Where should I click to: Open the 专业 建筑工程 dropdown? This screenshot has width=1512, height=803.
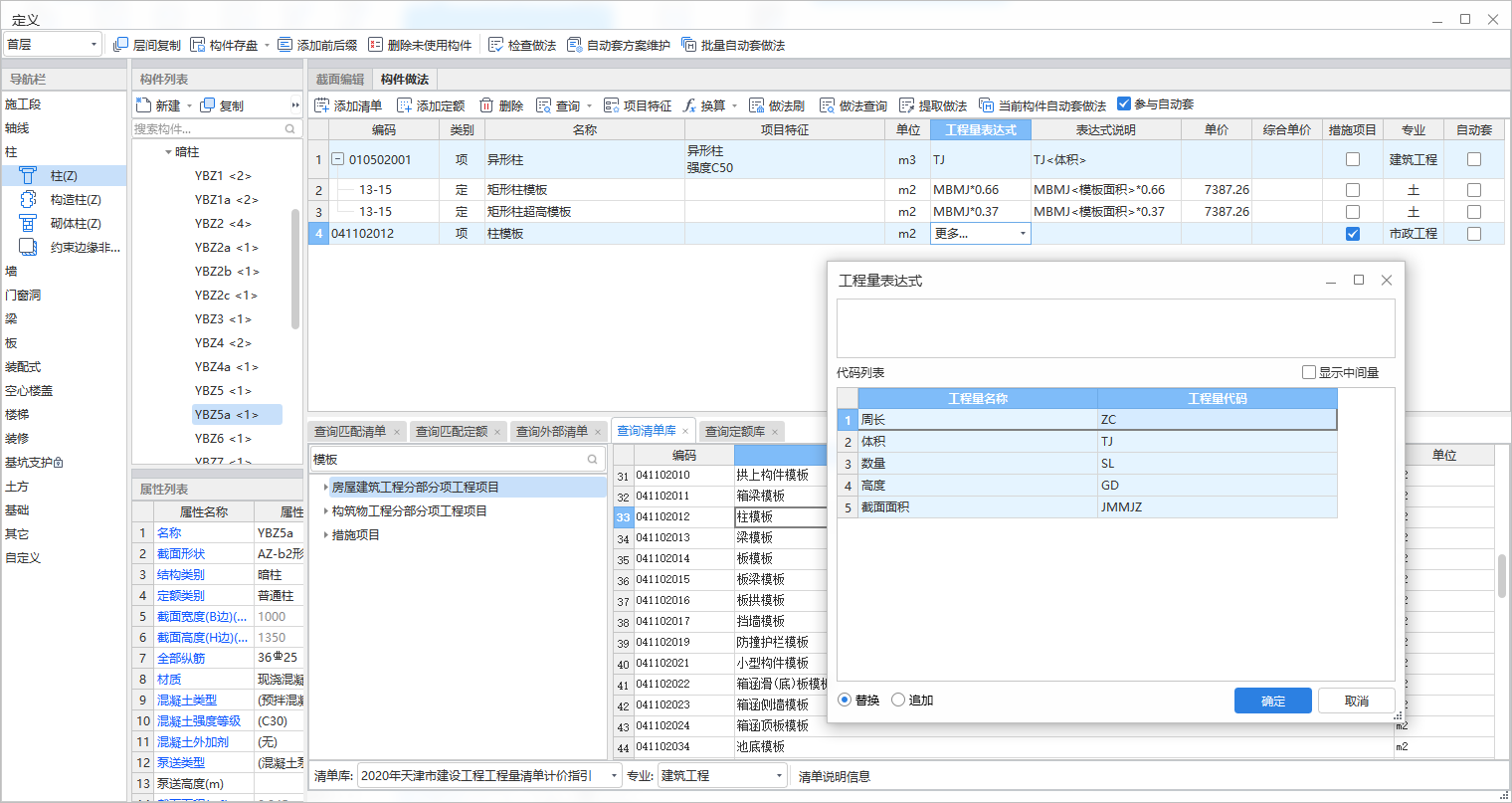click(779, 776)
